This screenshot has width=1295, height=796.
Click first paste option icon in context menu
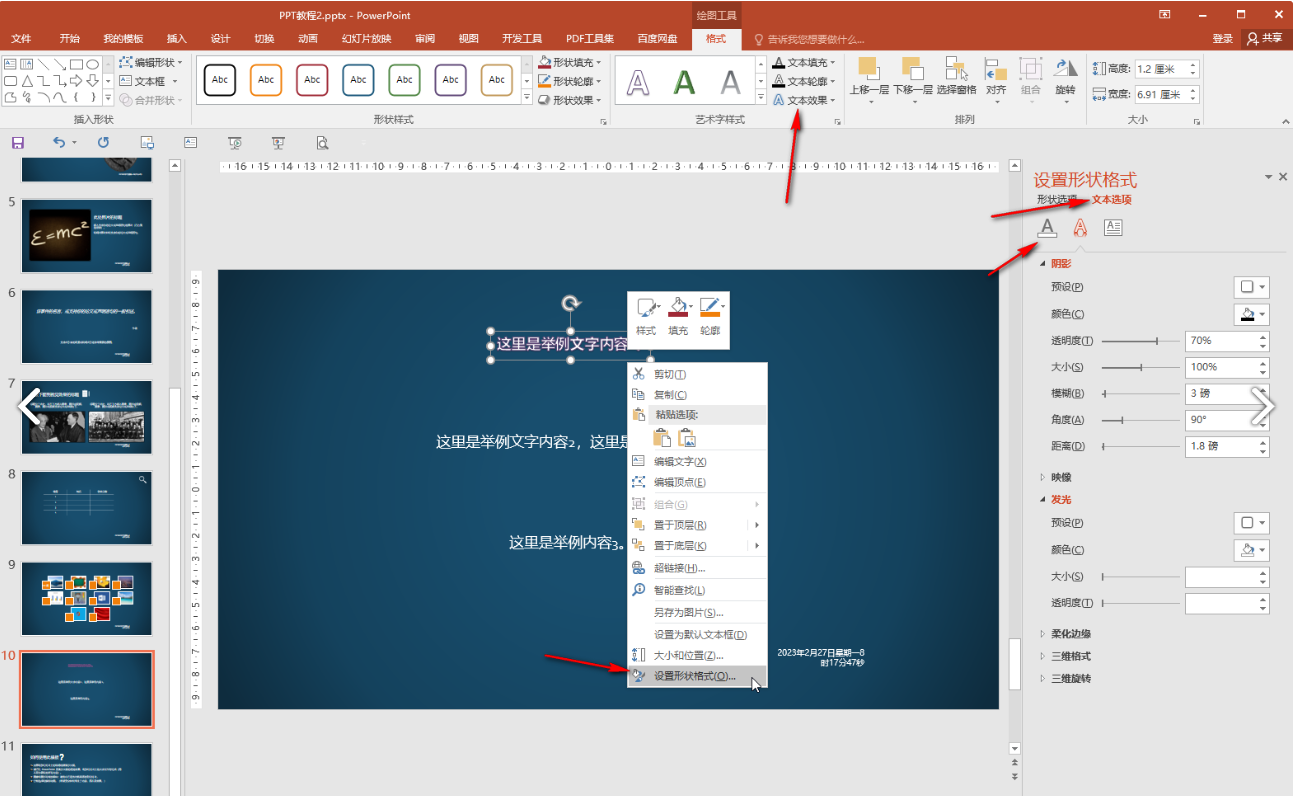pos(661,437)
